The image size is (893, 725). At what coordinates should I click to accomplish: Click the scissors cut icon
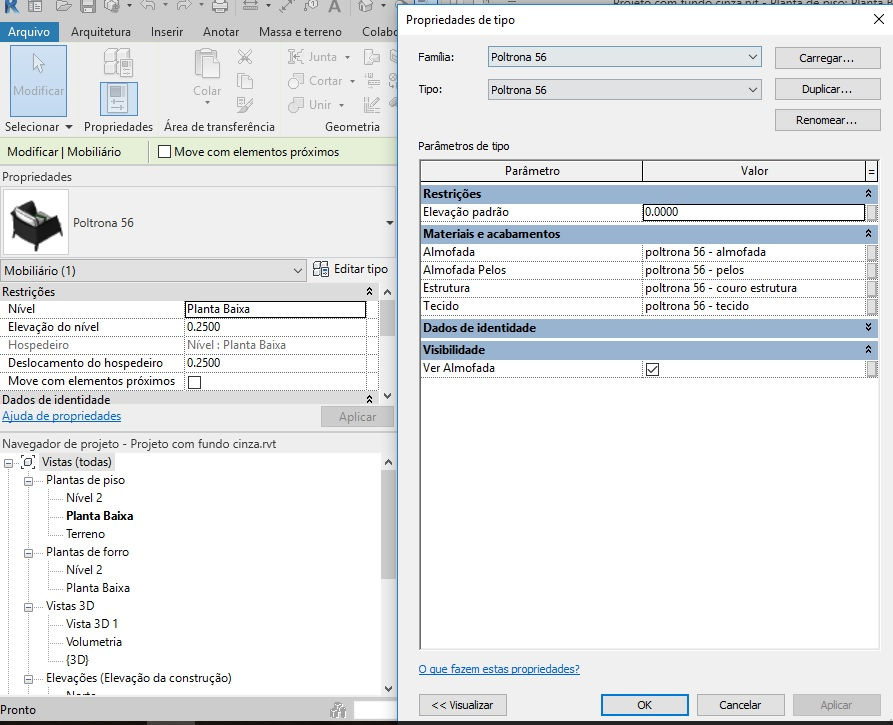click(245, 56)
